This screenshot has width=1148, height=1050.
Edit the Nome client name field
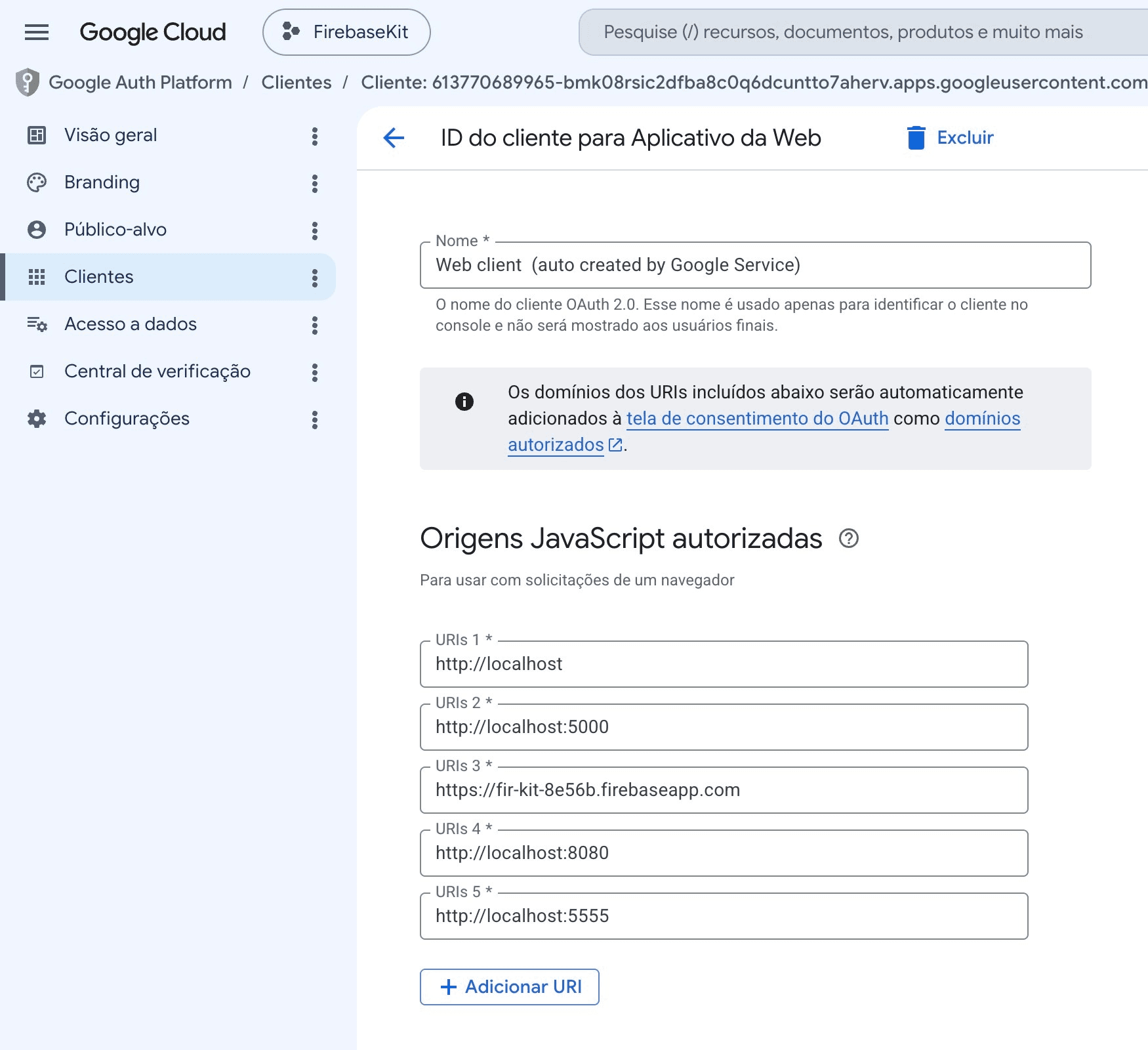[x=755, y=265]
